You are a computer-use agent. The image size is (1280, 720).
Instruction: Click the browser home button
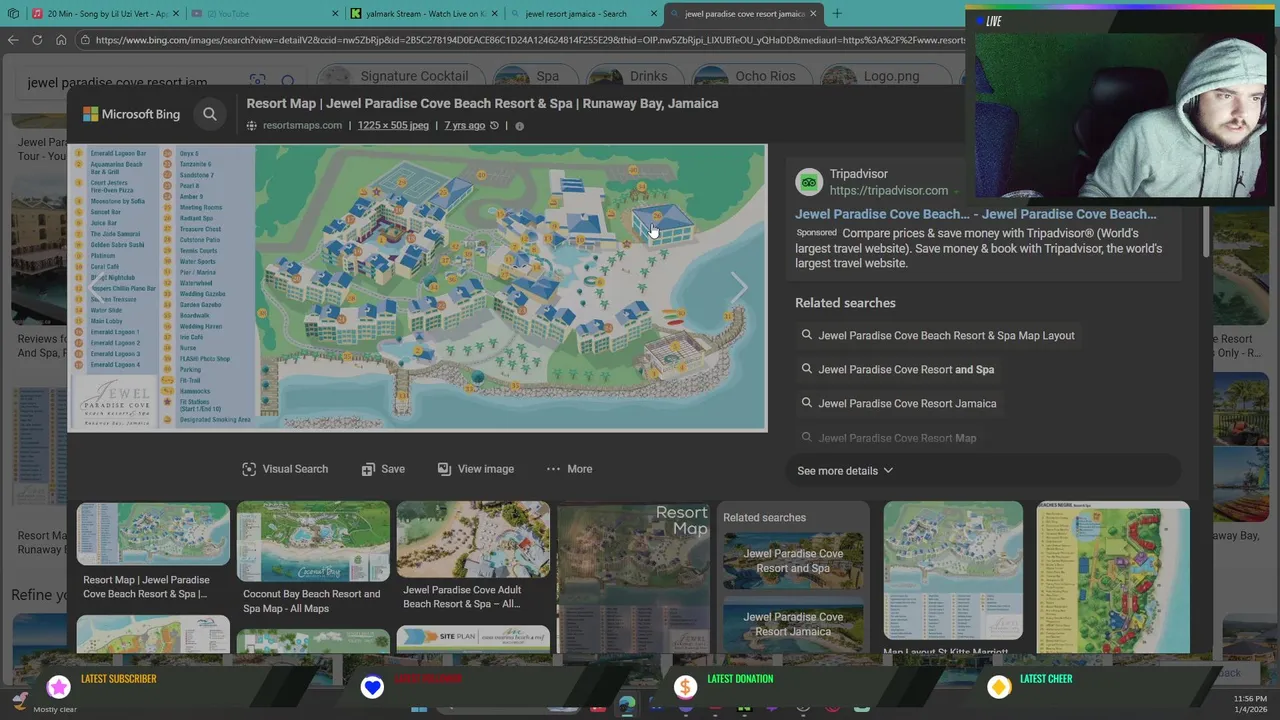point(61,40)
